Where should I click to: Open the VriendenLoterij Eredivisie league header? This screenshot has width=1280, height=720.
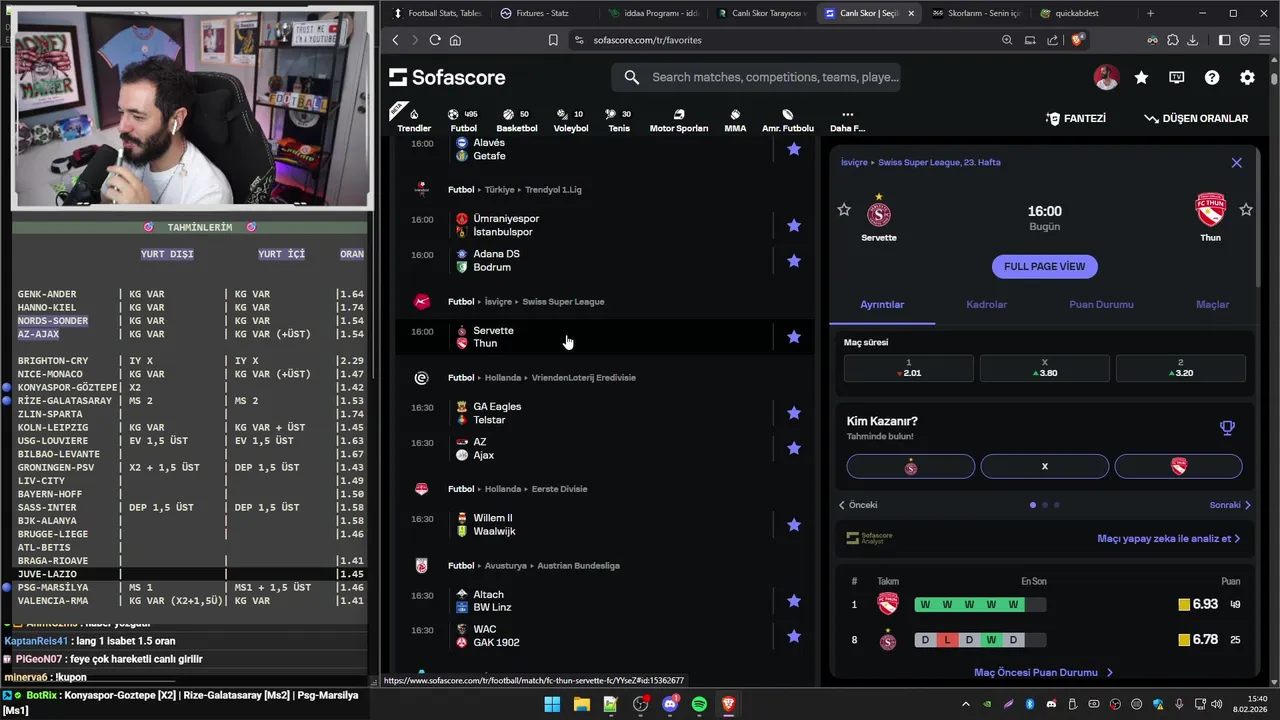point(584,377)
